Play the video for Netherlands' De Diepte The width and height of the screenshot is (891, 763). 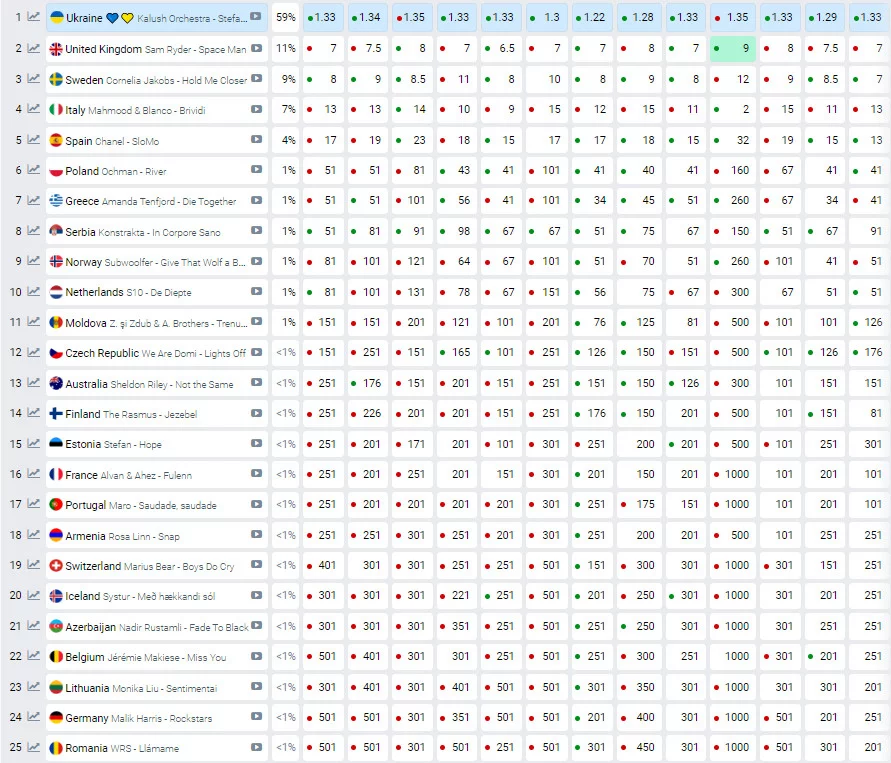(256, 291)
